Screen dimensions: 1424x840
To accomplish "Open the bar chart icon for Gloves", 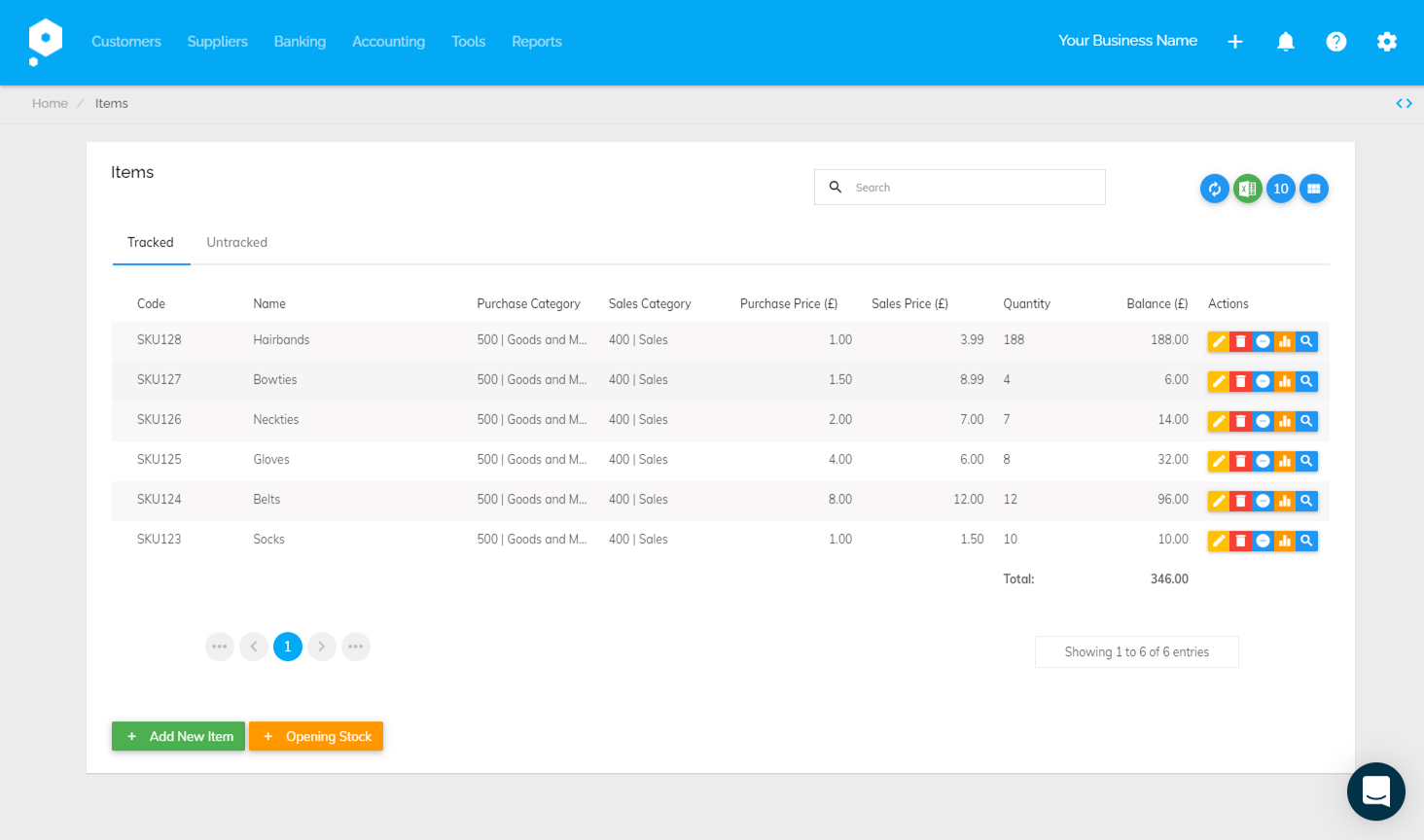I will click(1285, 461).
